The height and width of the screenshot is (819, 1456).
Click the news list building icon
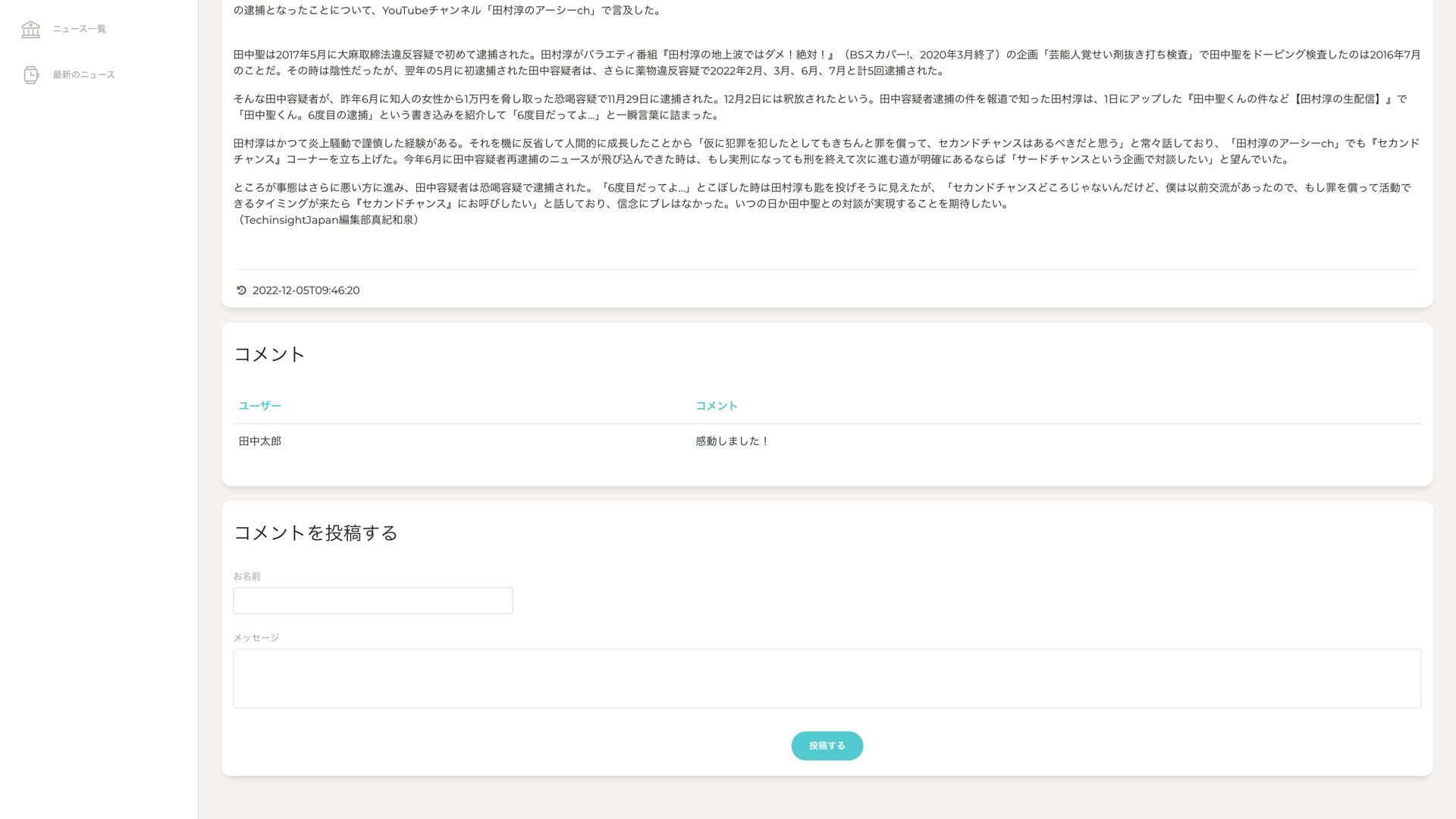(30, 29)
